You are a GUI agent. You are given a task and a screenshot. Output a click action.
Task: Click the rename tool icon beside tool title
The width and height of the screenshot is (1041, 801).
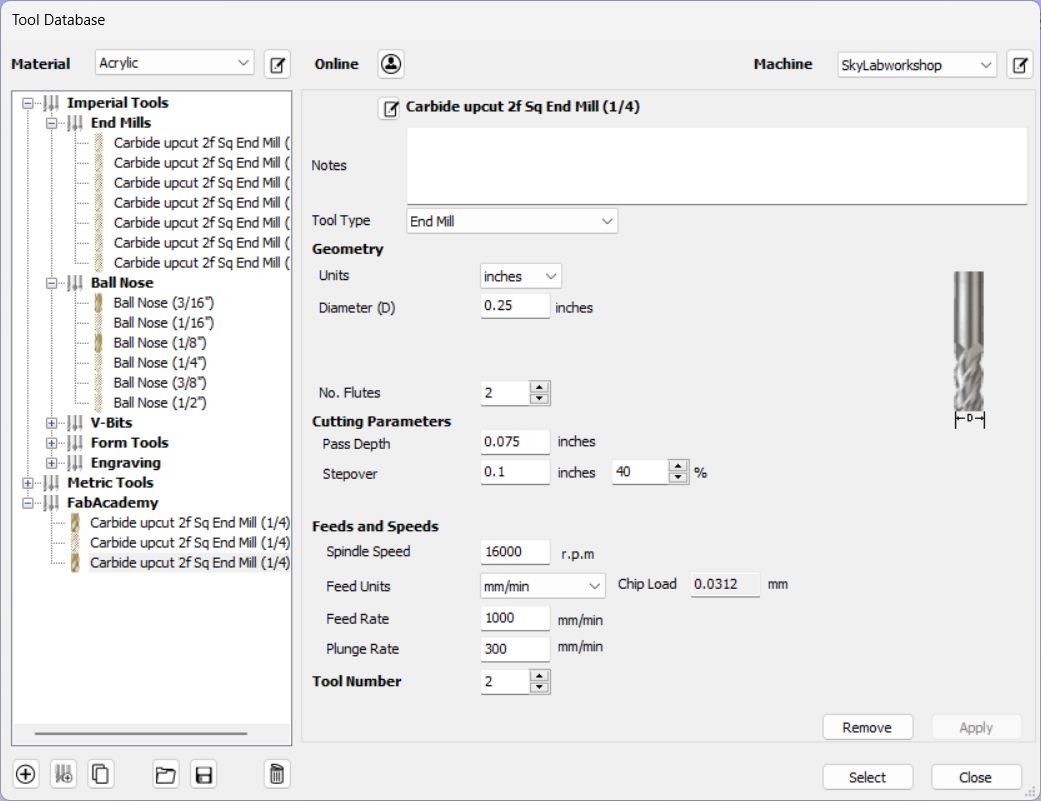(390, 108)
